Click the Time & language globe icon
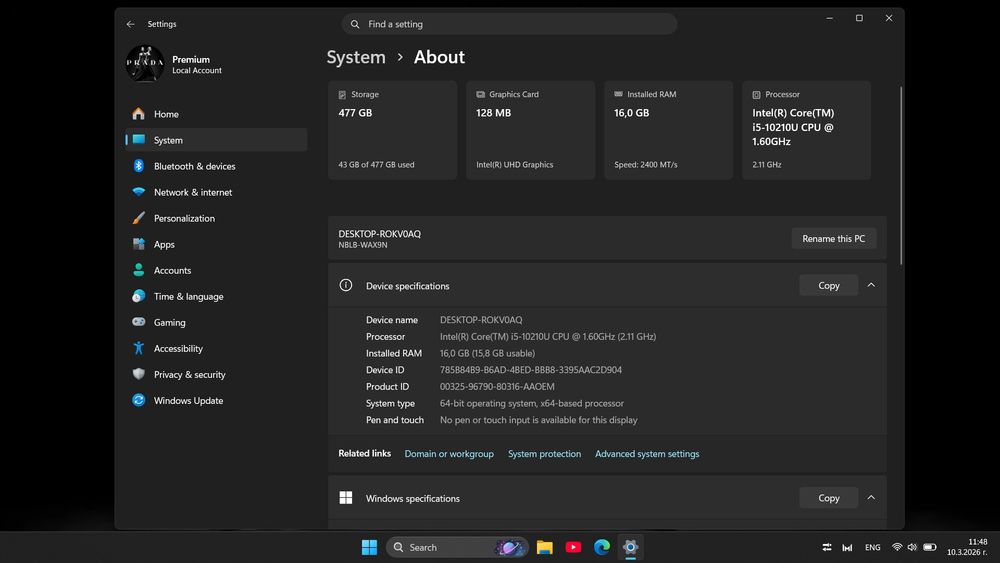 click(x=138, y=296)
